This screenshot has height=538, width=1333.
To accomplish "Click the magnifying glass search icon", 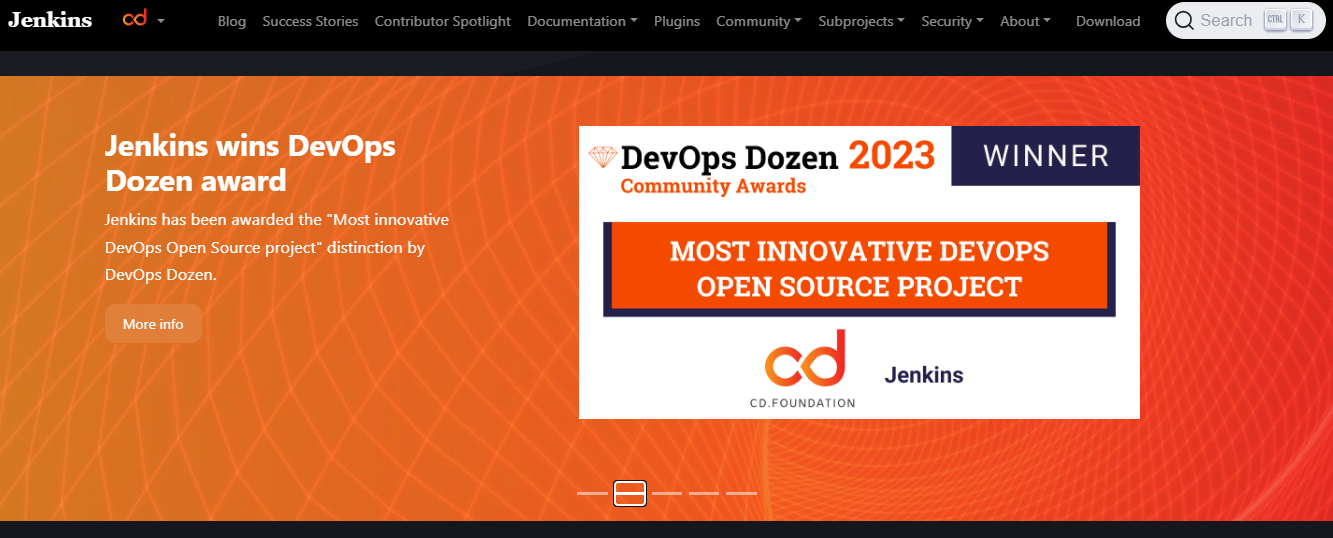I will tap(1184, 20).
